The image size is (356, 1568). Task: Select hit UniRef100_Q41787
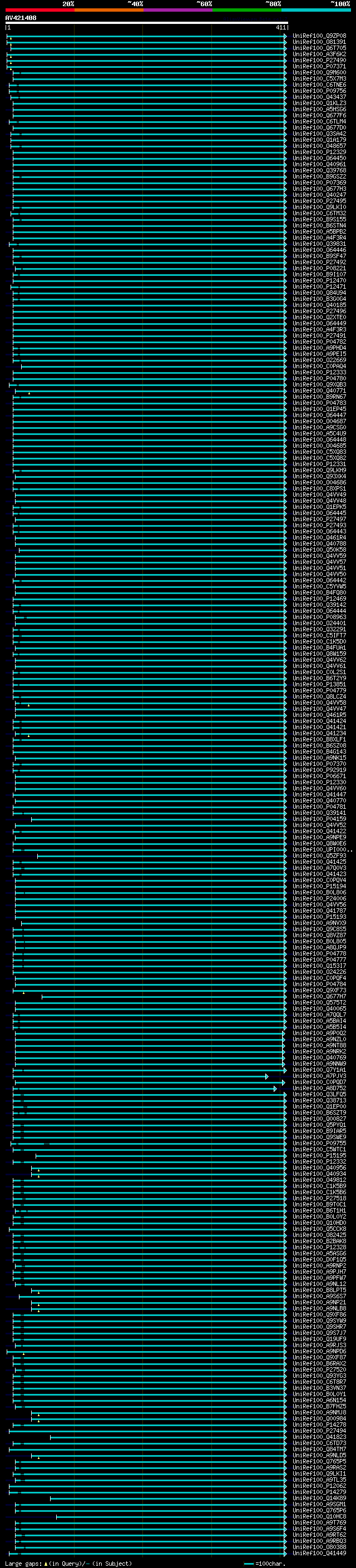319,911
